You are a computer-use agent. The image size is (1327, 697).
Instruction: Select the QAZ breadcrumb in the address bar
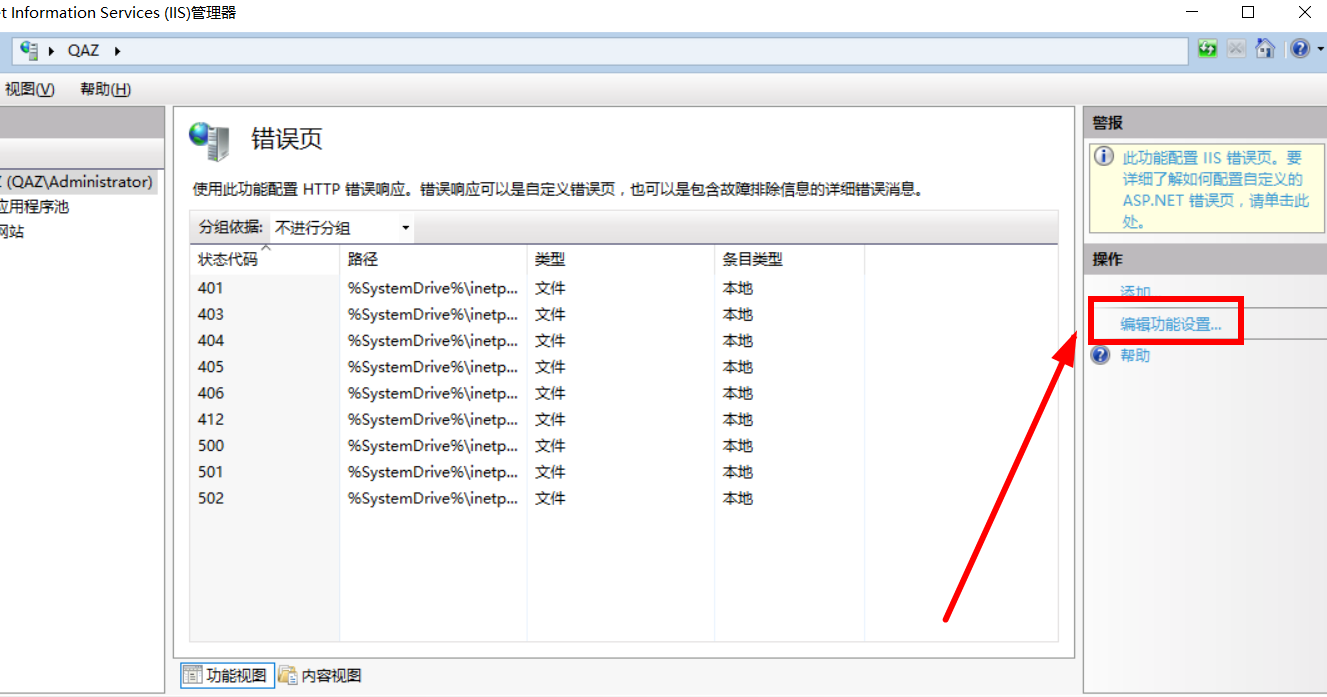(x=84, y=51)
